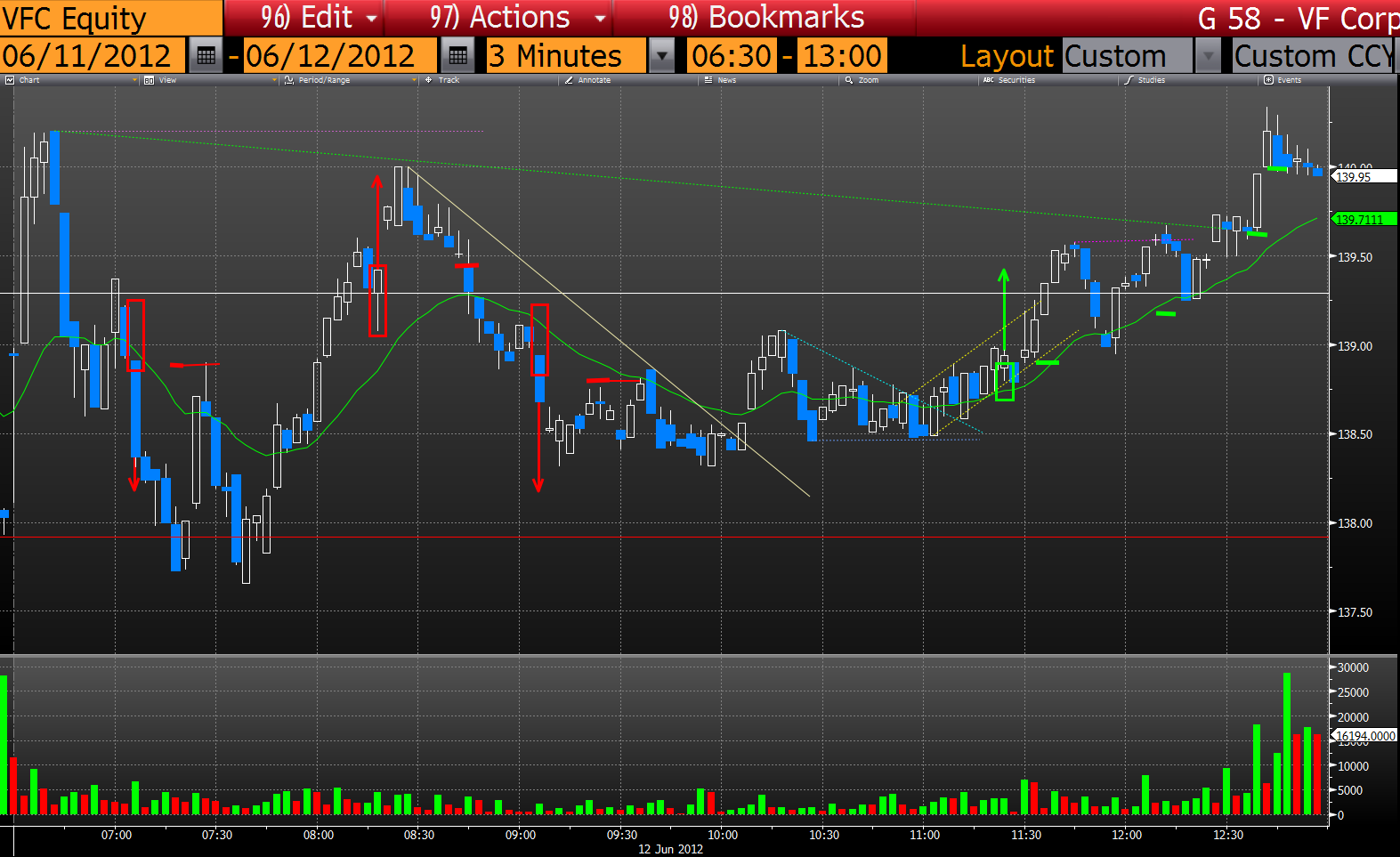Click the 12 Jun 2012 date label
This screenshot has width=1400, height=857.
pyautogui.click(x=670, y=849)
